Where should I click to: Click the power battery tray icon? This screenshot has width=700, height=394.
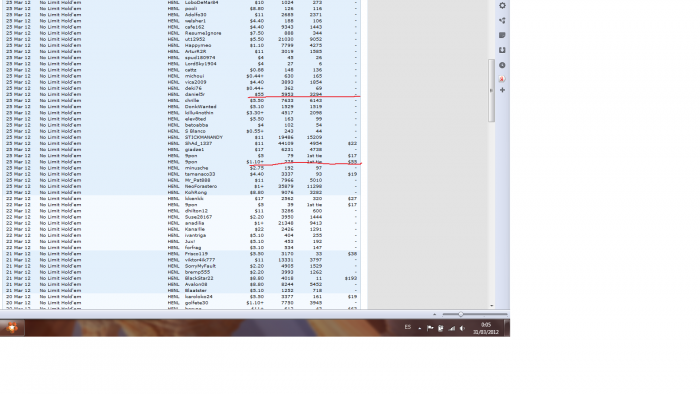pos(440,328)
